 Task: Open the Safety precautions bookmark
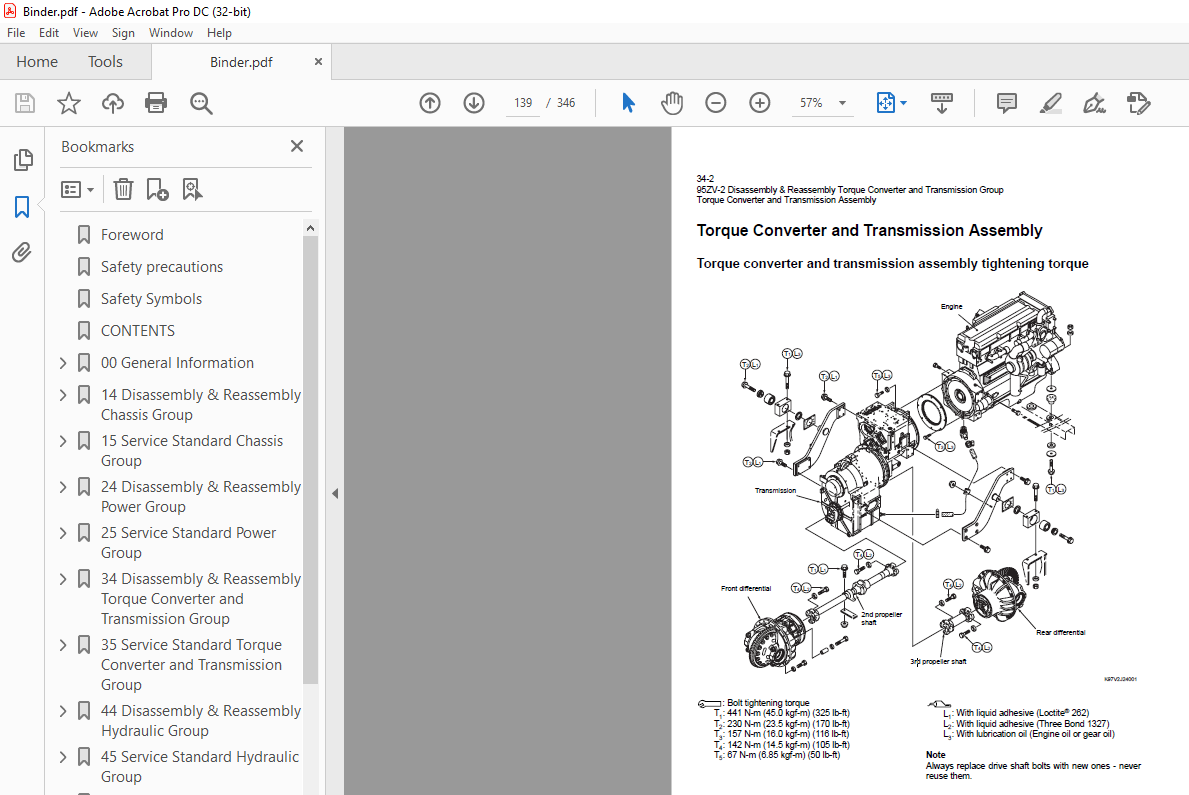point(161,267)
